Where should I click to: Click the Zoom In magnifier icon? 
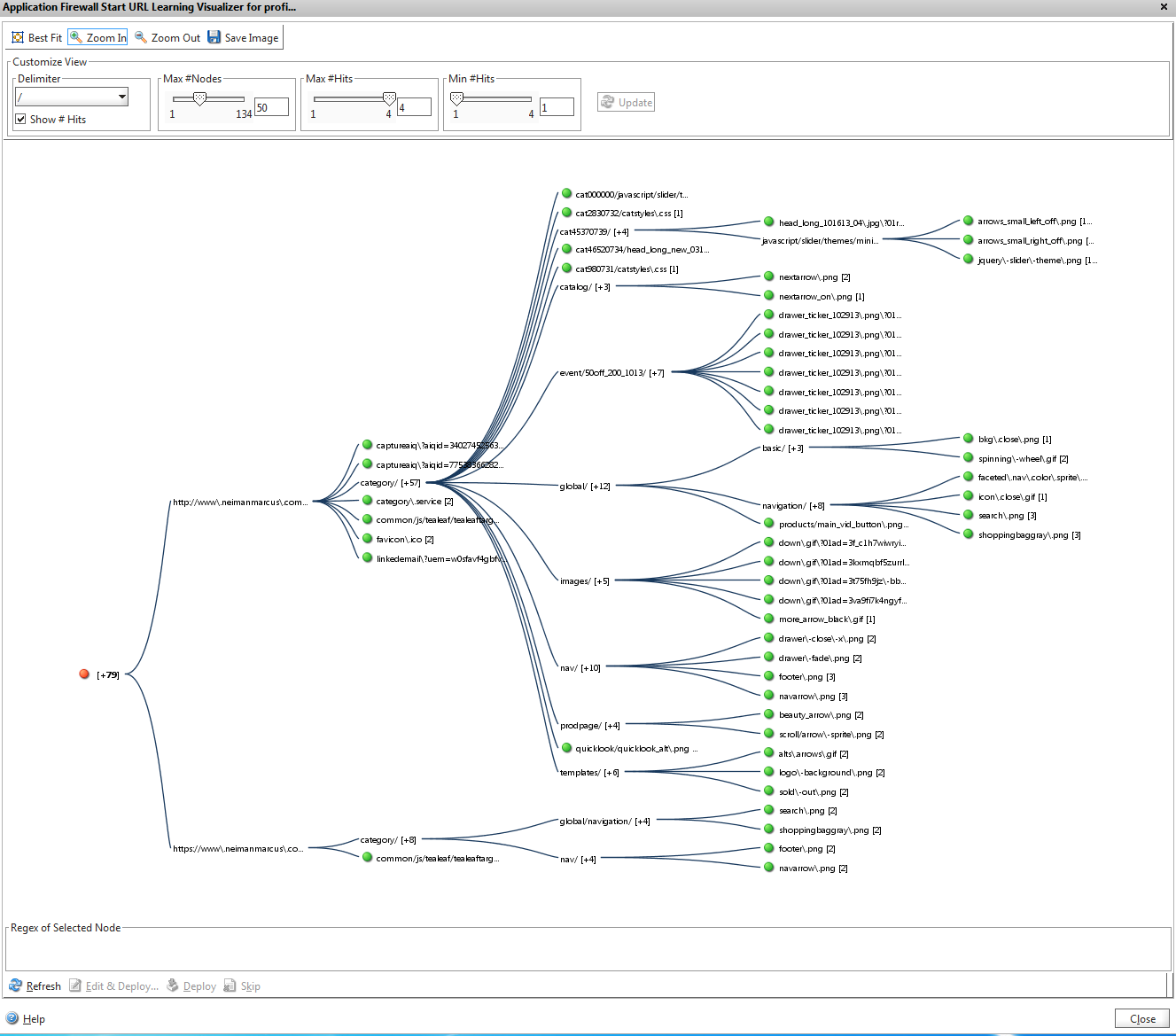tap(76, 37)
